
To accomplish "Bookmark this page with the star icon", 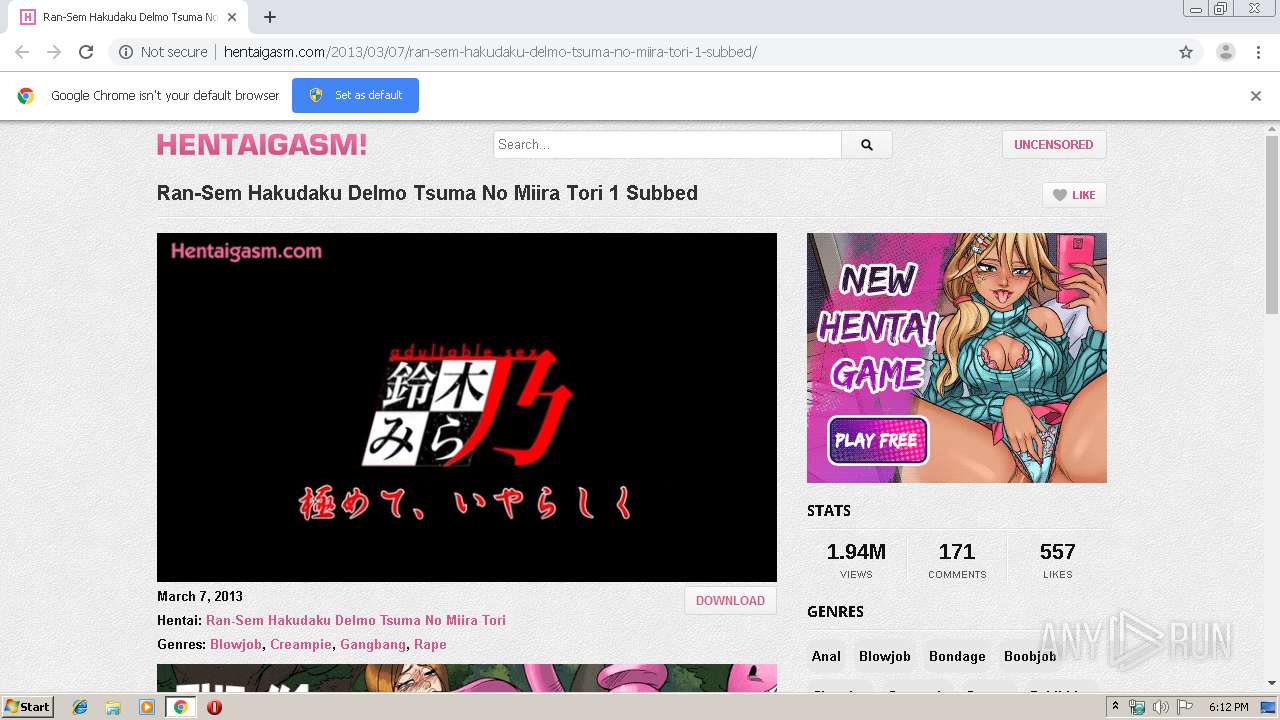I will tap(1186, 52).
